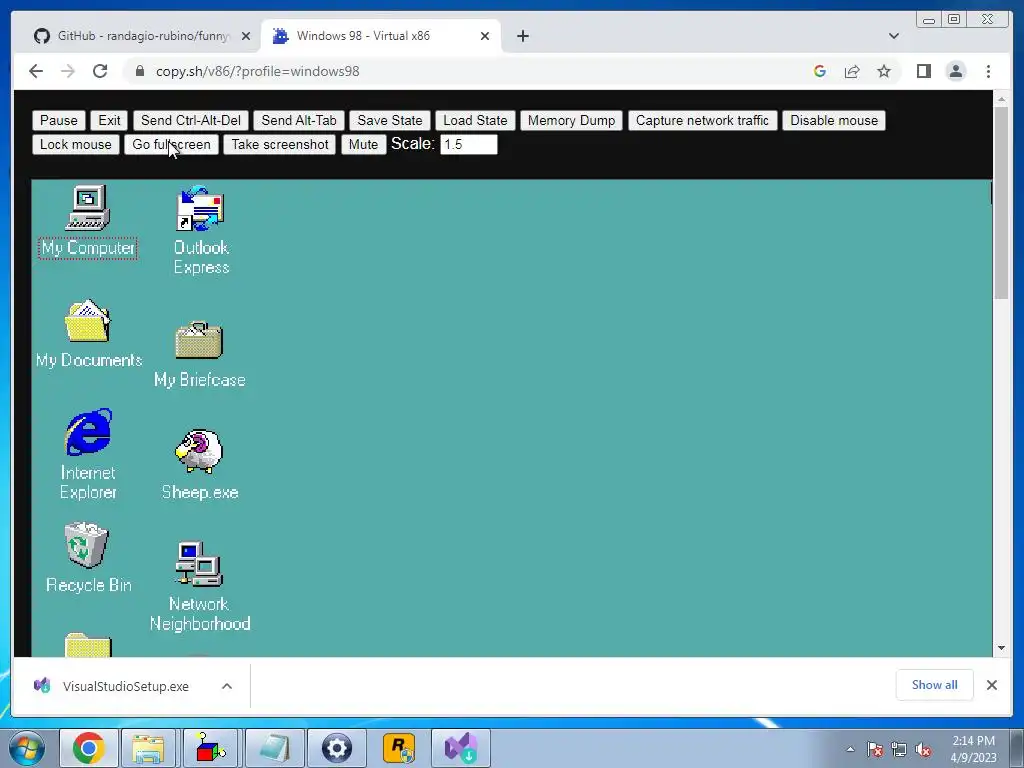Viewport: 1024px width, 768px height.
Task: Reload the current page
Action: tap(100, 71)
